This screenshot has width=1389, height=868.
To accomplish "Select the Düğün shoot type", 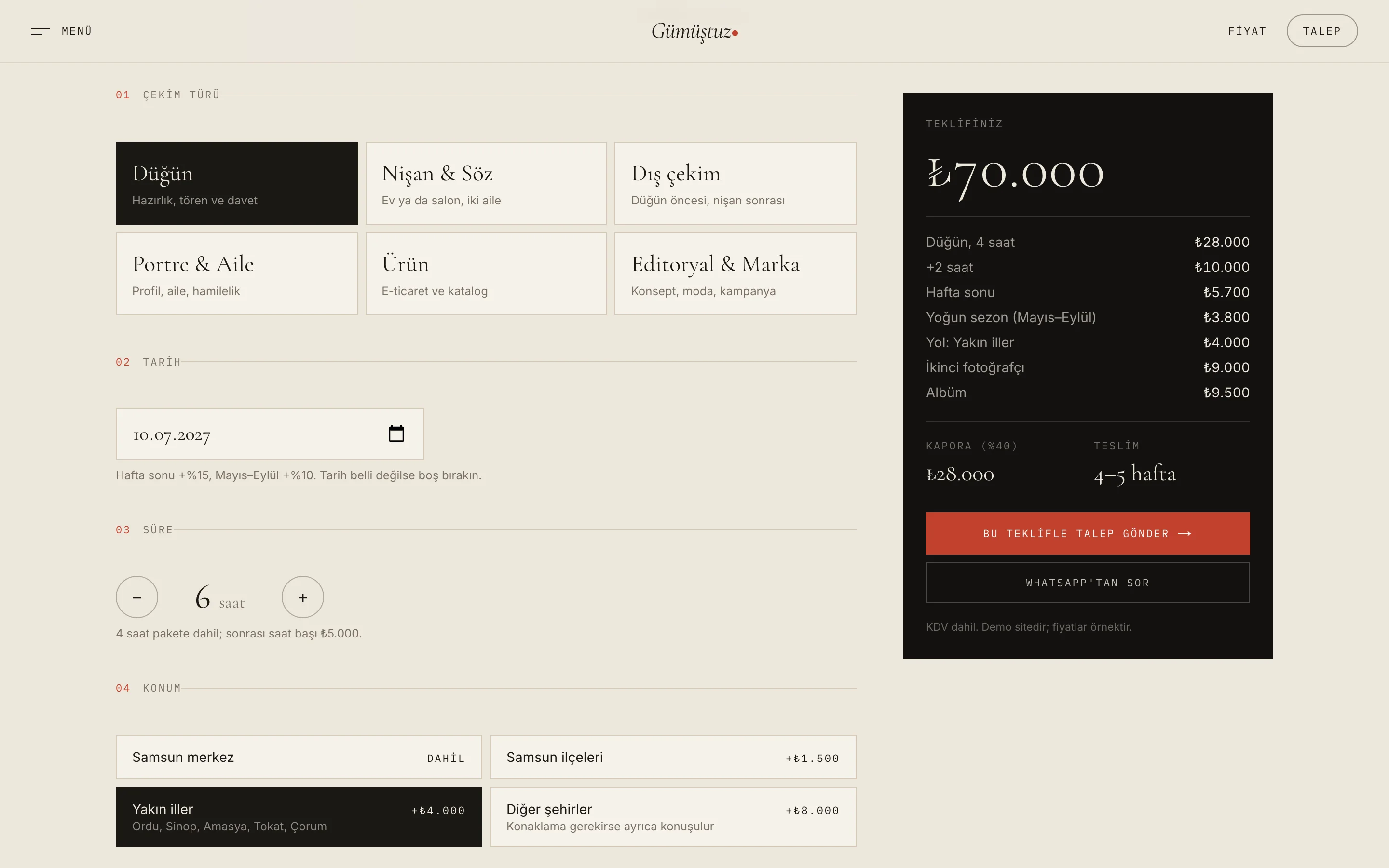I will (236, 183).
